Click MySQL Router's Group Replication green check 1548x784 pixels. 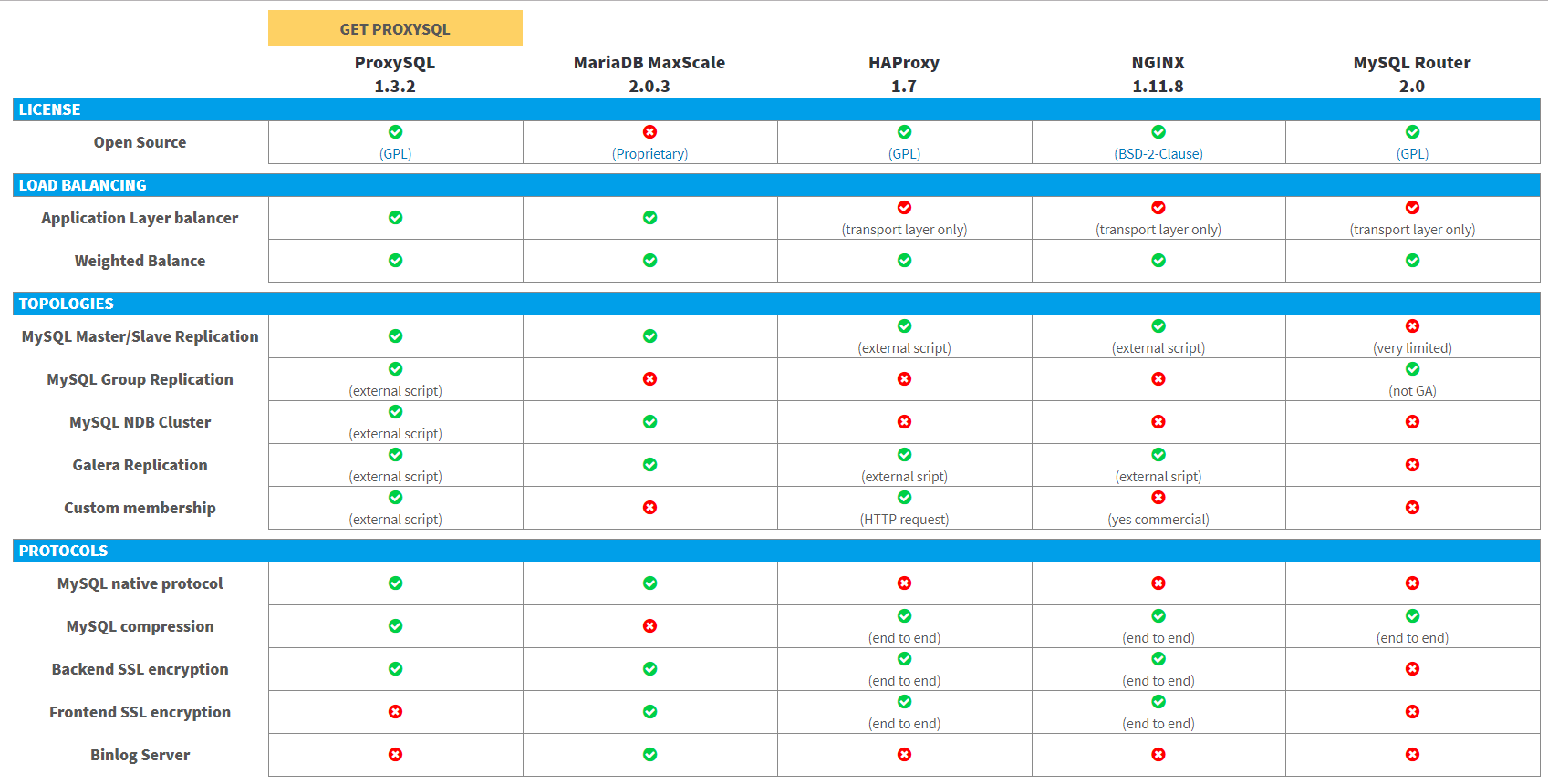(1412, 369)
